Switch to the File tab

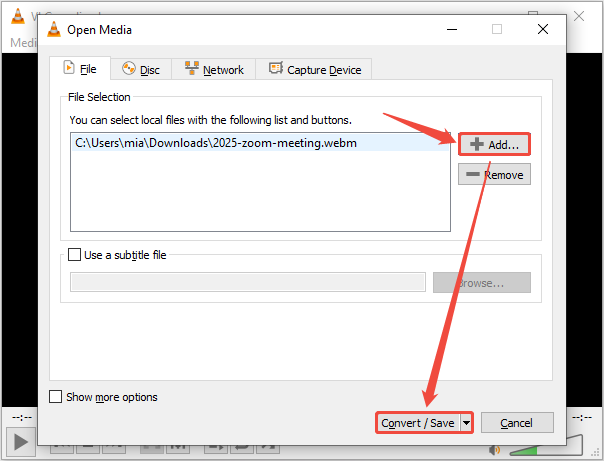tap(80, 69)
